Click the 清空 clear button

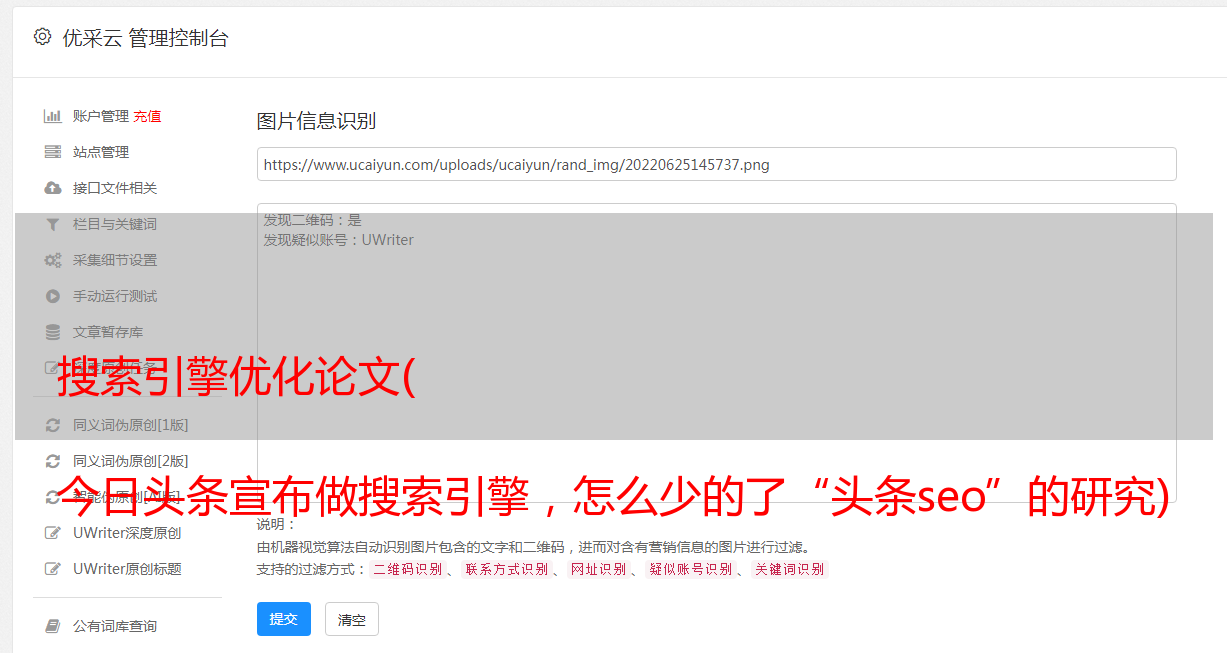coord(352,619)
